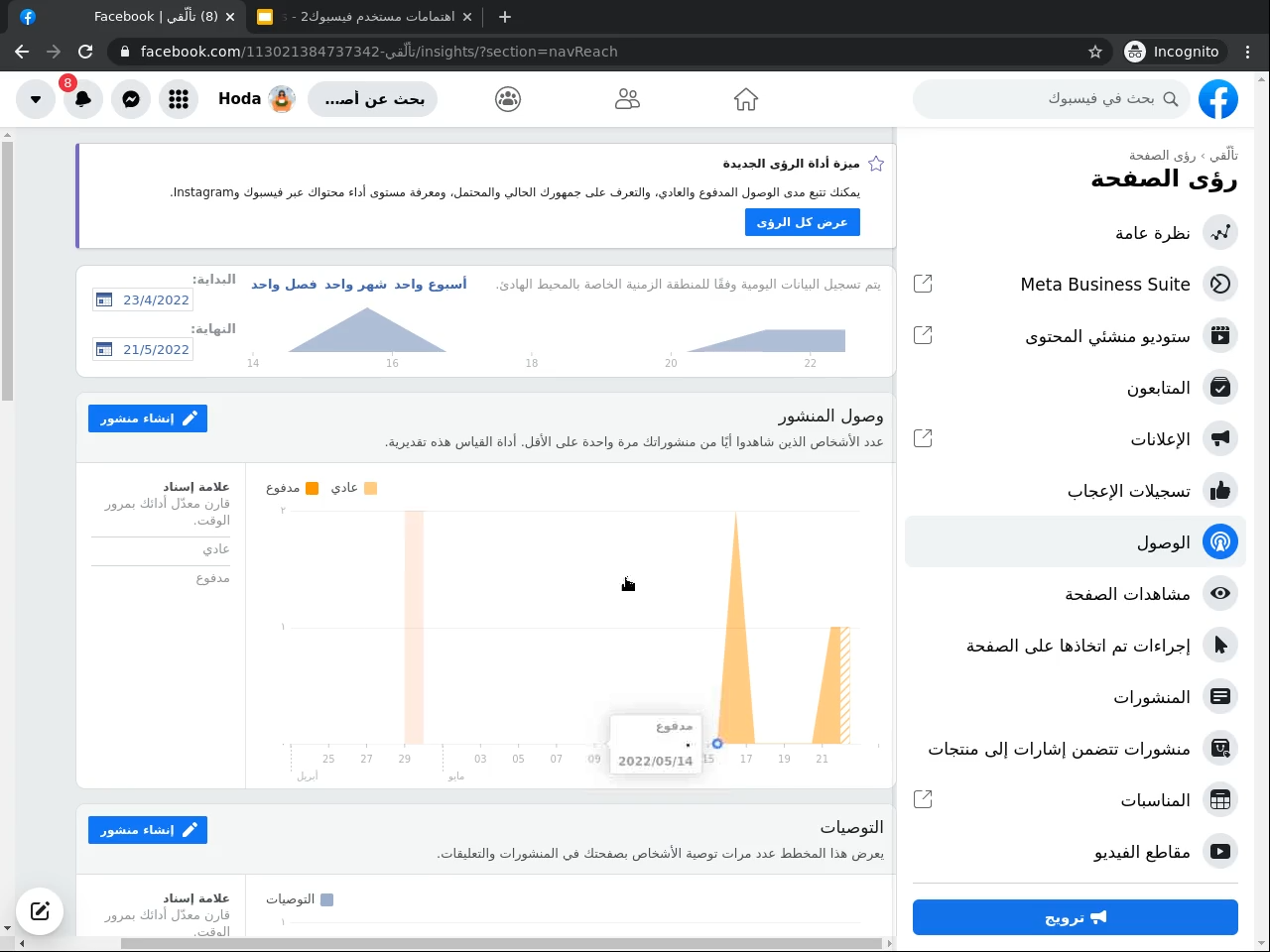
Task: Open the apps grid menu icon
Action: coord(179,99)
